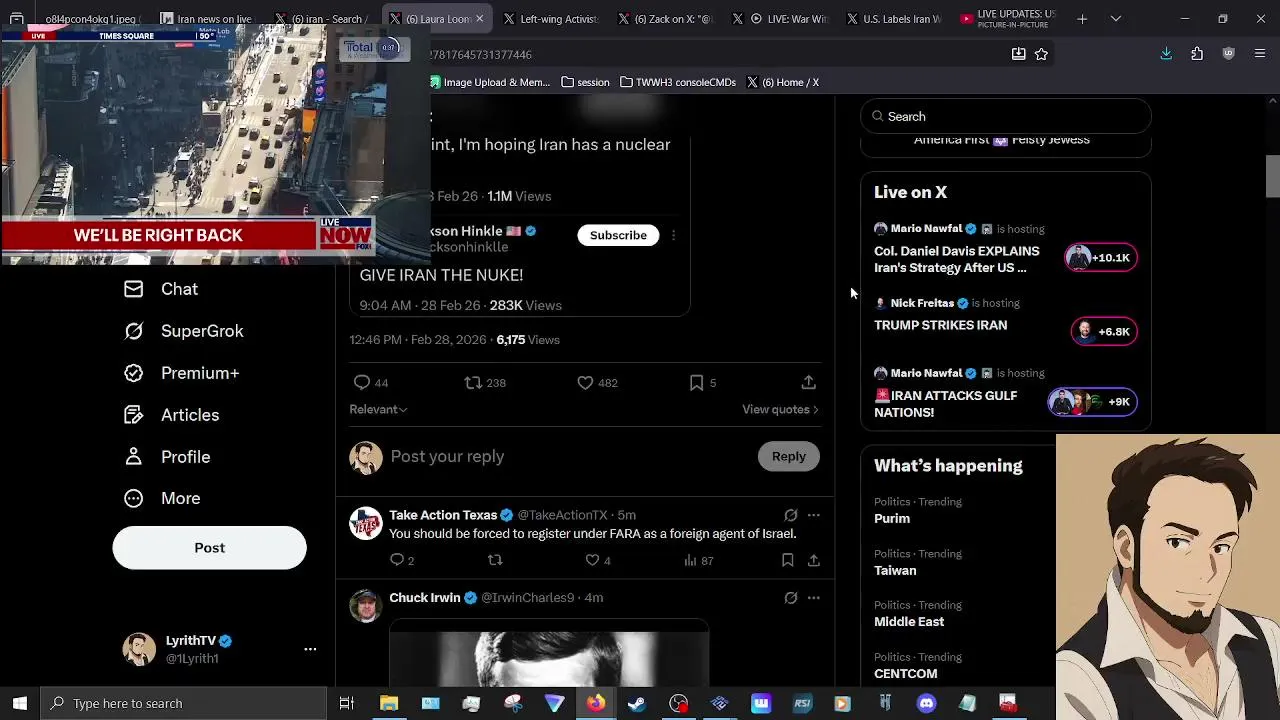1280x720 pixels.
Task: Go to Articles in sidebar
Action: click(x=171, y=415)
